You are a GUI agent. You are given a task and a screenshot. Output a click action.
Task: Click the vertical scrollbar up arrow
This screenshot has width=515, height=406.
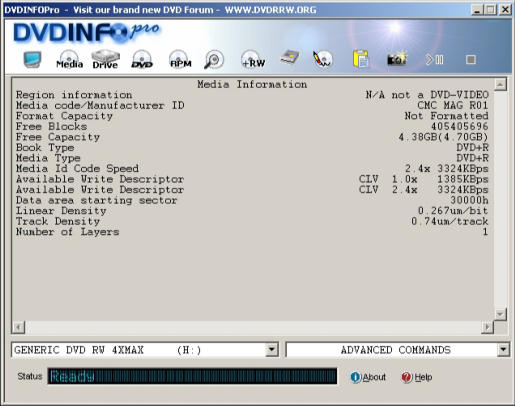(500, 84)
